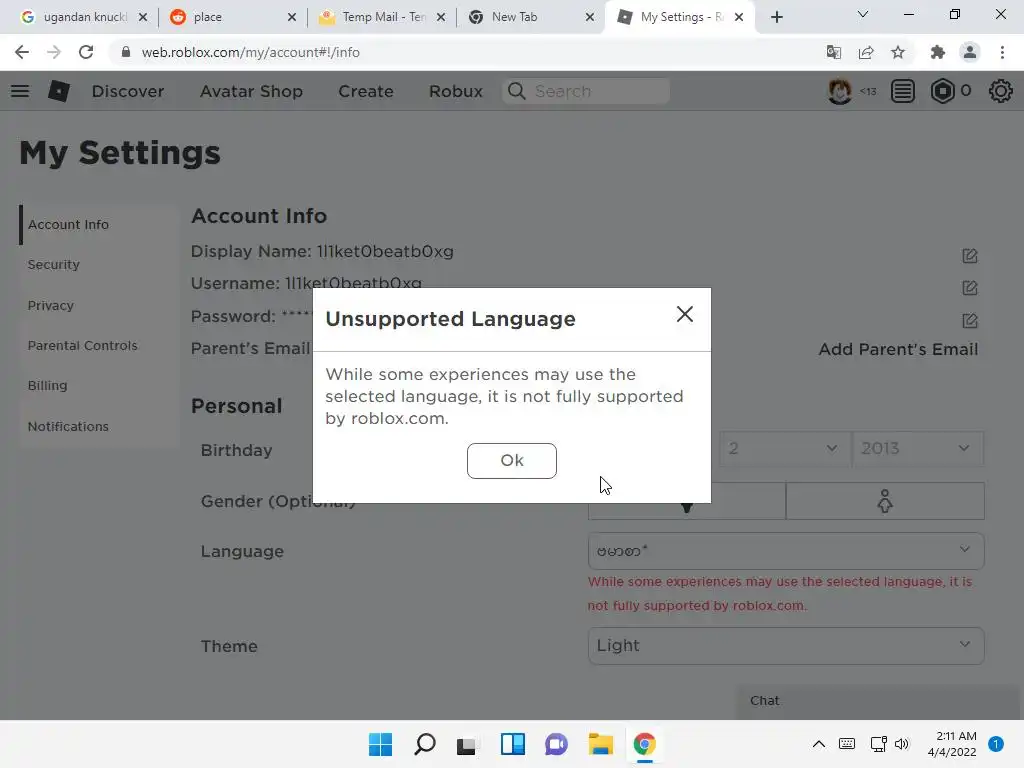Expand the birthday day dropdown showing 2
1024x768 pixels.
(784, 449)
